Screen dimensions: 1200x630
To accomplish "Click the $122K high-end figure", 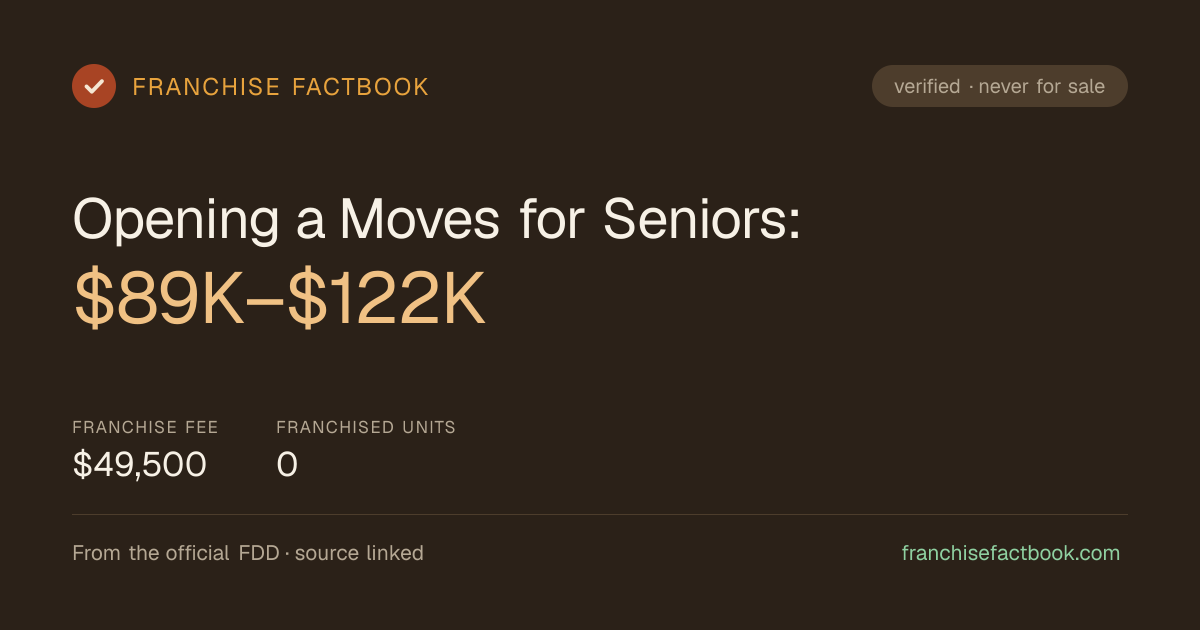I will coord(387,300).
